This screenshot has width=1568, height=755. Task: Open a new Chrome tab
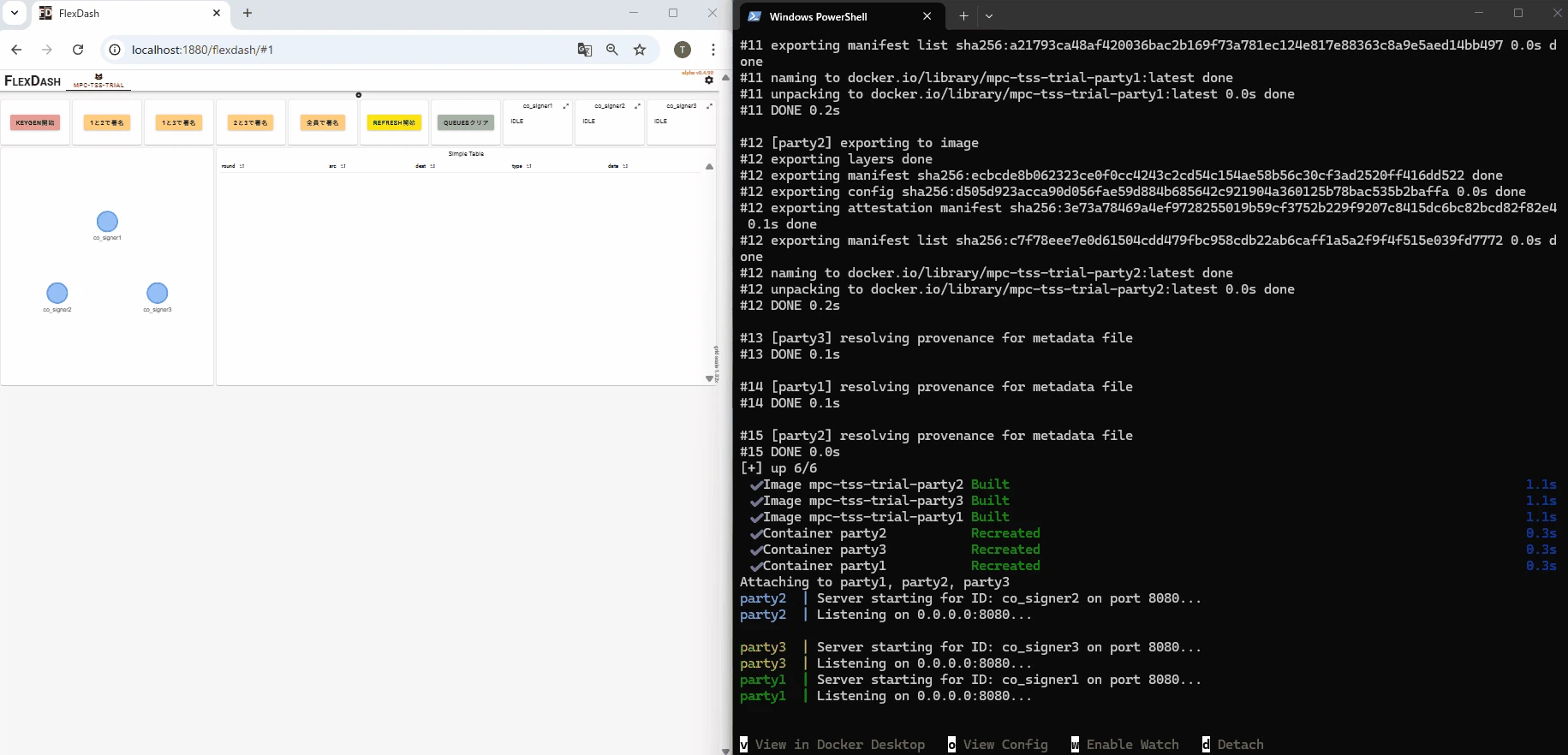click(x=247, y=13)
